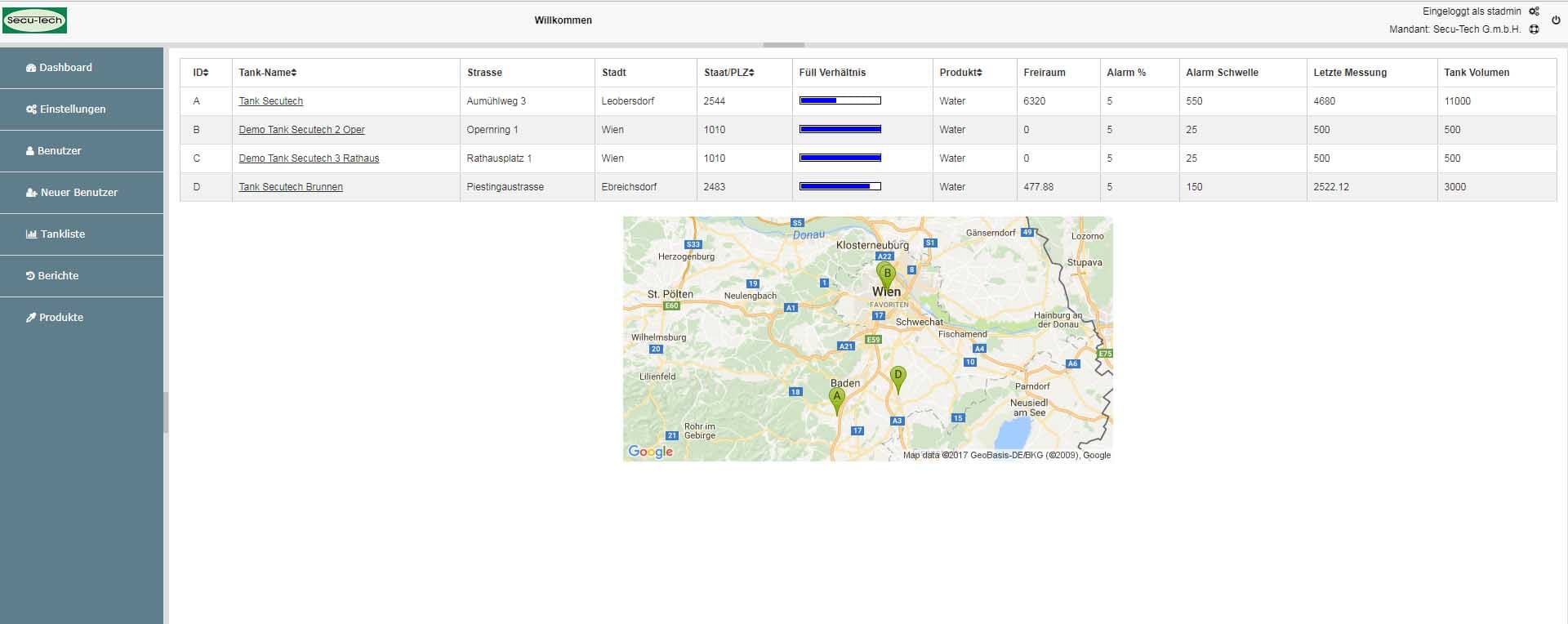Sort table by Staat/PLZ column
Screen dimensions: 1568x624
point(729,73)
